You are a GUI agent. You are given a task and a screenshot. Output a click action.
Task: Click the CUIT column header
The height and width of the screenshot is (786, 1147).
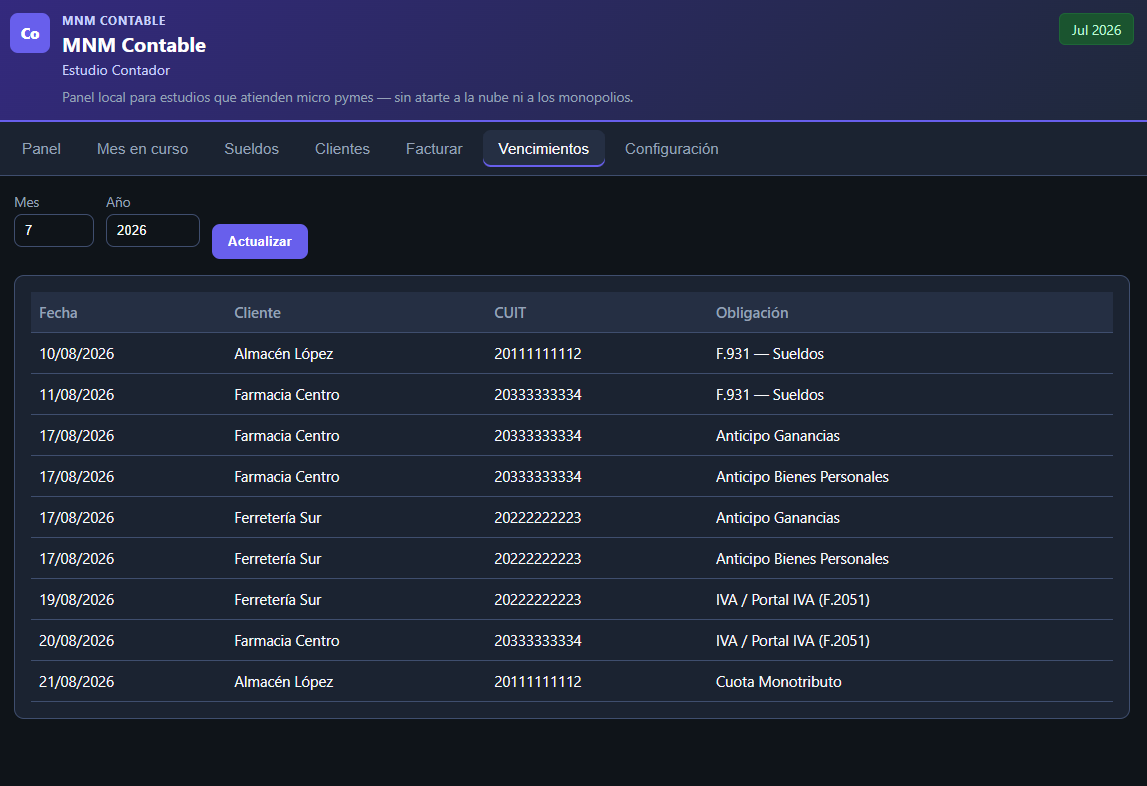[x=510, y=312]
